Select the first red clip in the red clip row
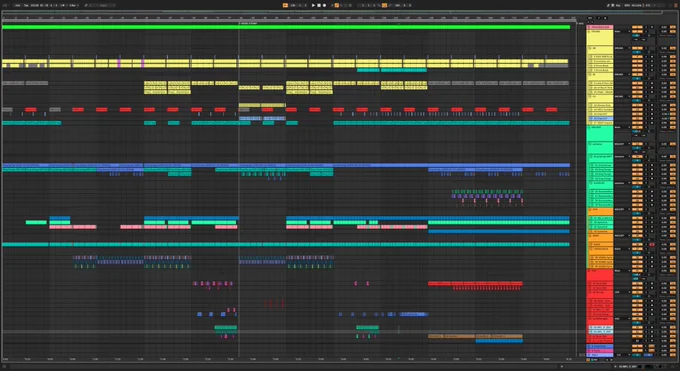The height and width of the screenshot is (371, 680). pos(30,109)
